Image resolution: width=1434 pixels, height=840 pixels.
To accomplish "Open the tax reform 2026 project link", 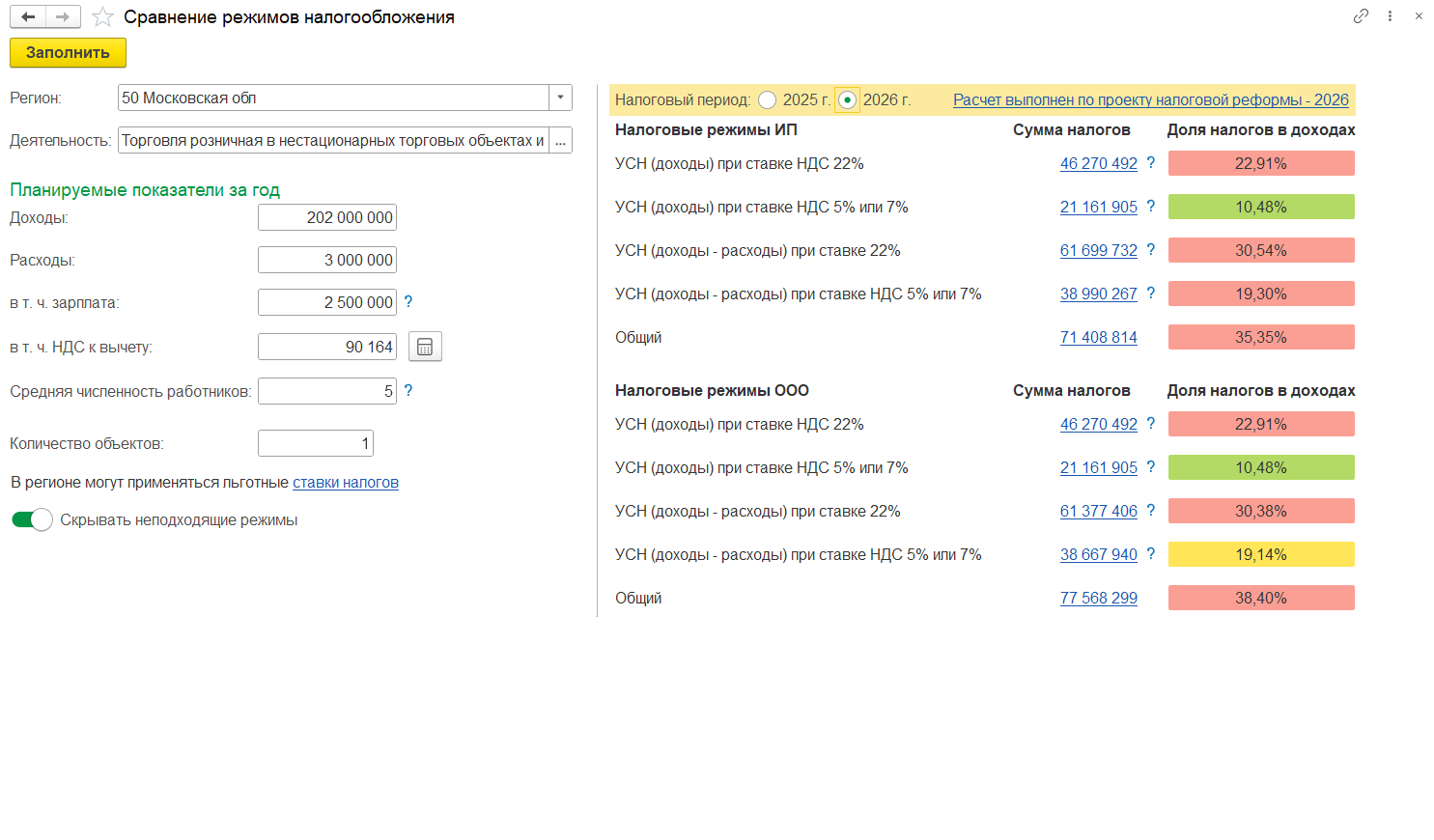I will pyautogui.click(x=1150, y=100).
